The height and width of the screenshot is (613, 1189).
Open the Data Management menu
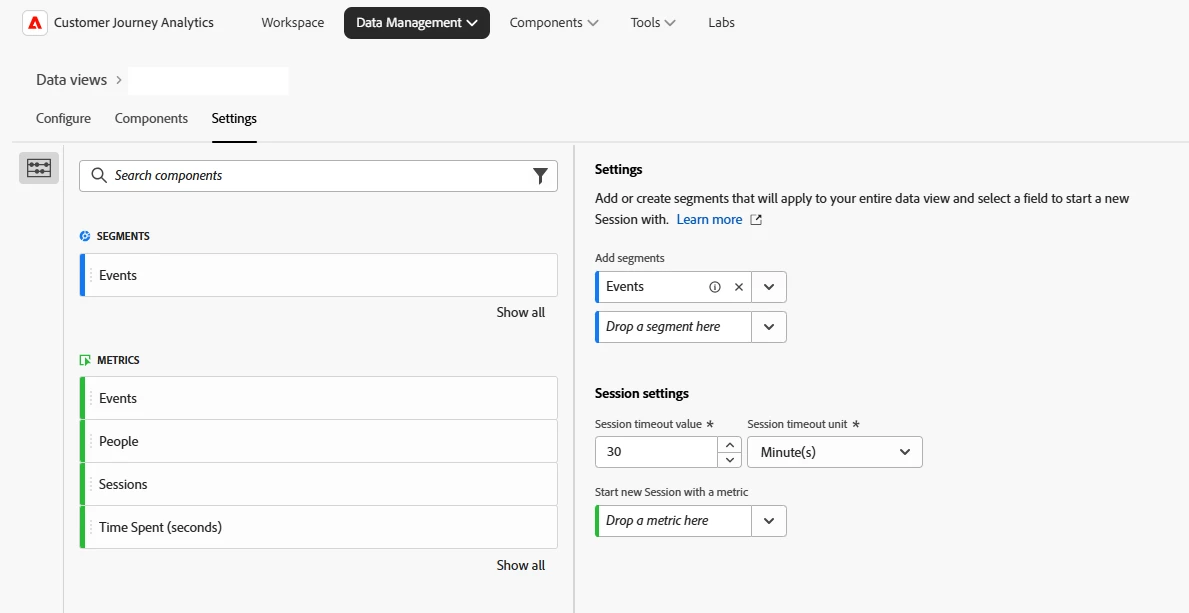(x=416, y=23)
